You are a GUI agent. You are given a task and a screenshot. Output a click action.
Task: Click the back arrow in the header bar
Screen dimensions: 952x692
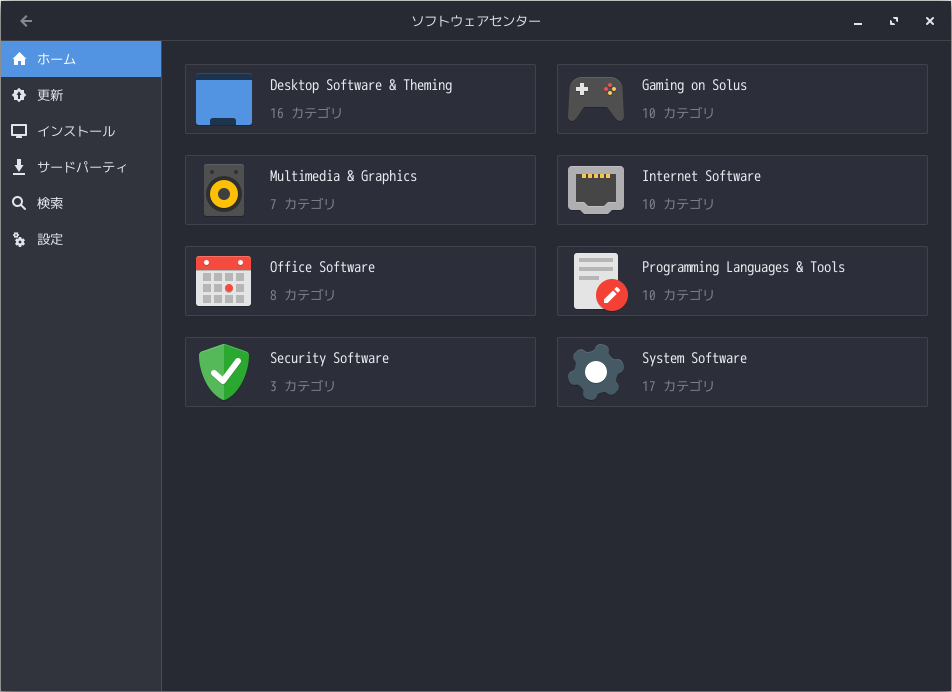point(25,20)
